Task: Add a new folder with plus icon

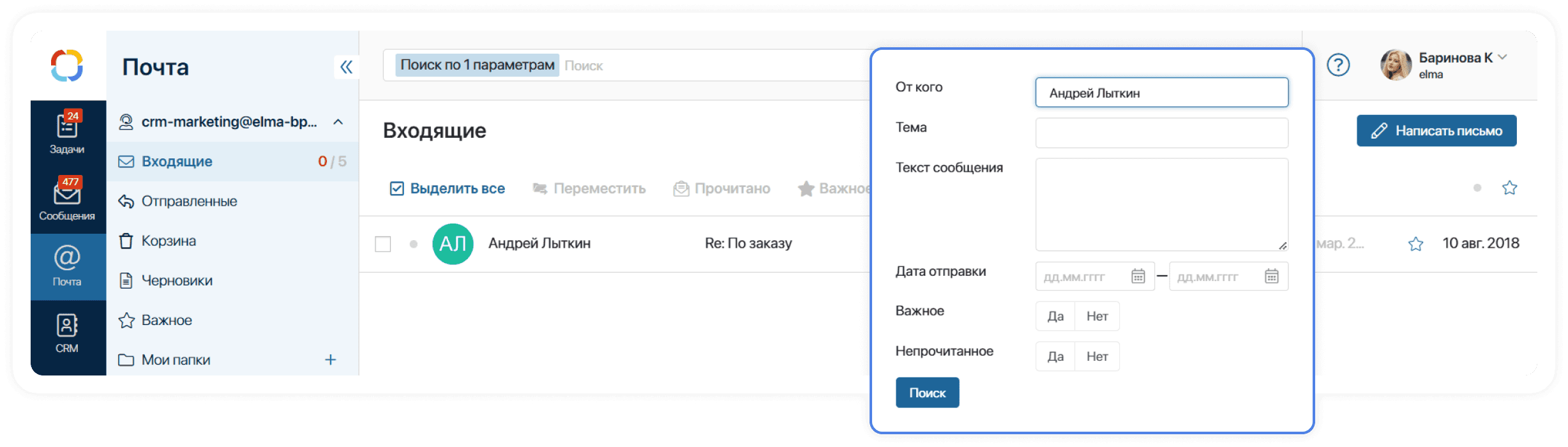Action: pos(330,360)
